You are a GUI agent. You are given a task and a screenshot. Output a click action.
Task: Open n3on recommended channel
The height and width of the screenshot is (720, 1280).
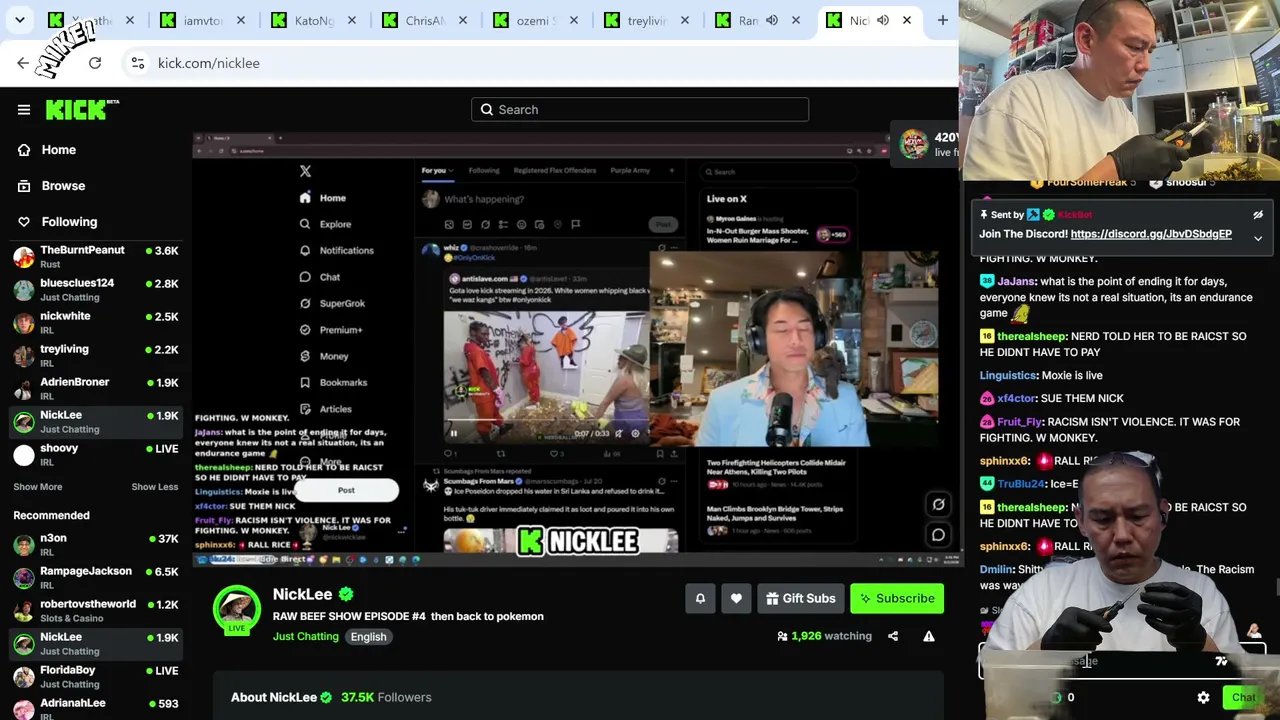96,545
